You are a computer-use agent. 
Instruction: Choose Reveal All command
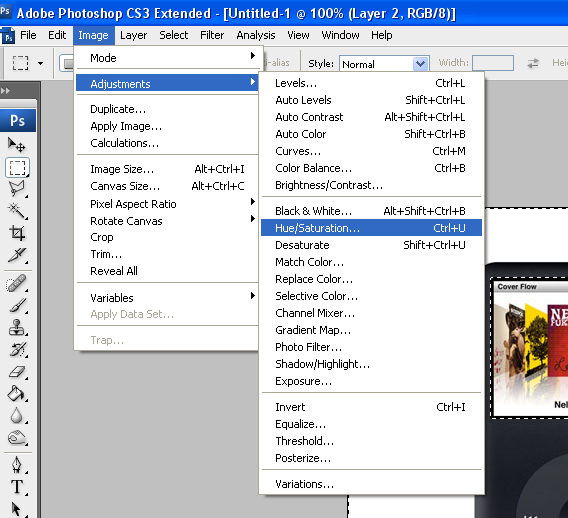167,271
